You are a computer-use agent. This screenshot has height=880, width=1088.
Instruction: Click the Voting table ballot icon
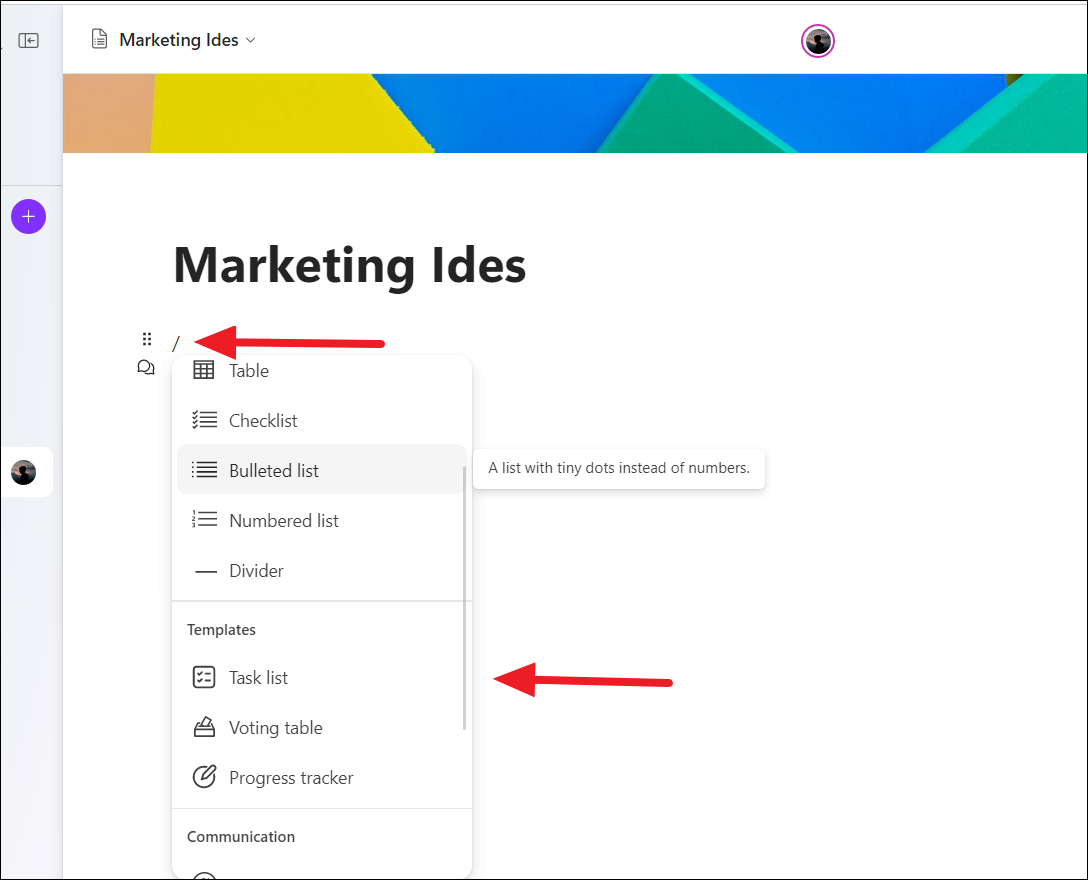pyautogui.click(x=204, y=727)
